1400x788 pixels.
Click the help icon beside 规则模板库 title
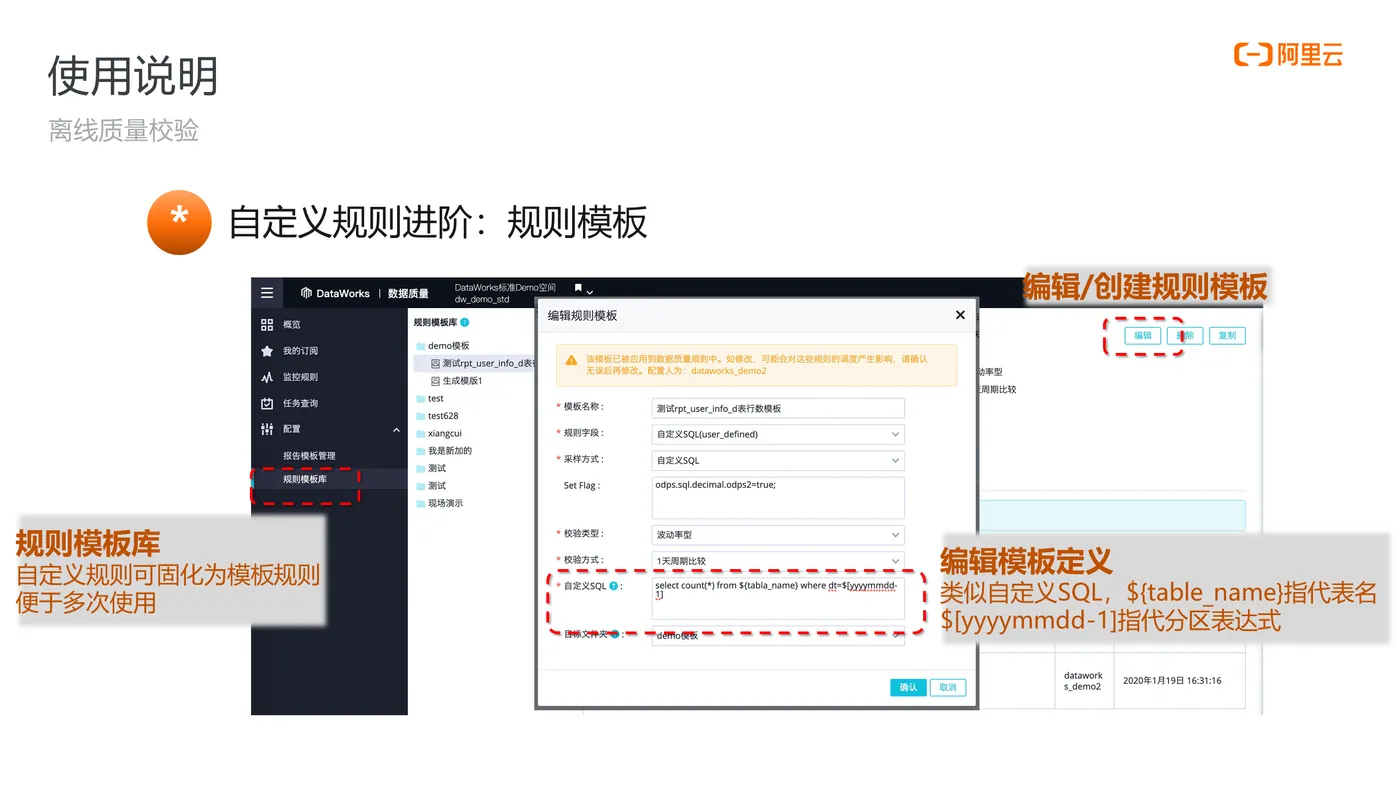tap(465, 322)
